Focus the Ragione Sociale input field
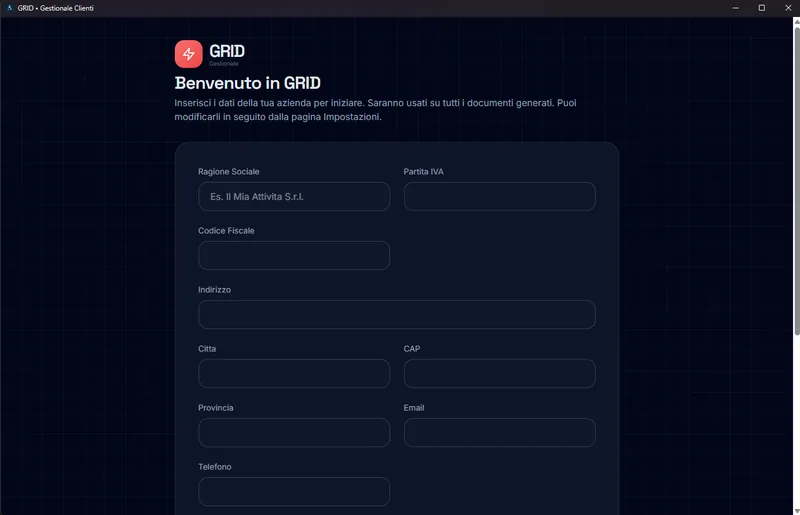 point(294,197)
